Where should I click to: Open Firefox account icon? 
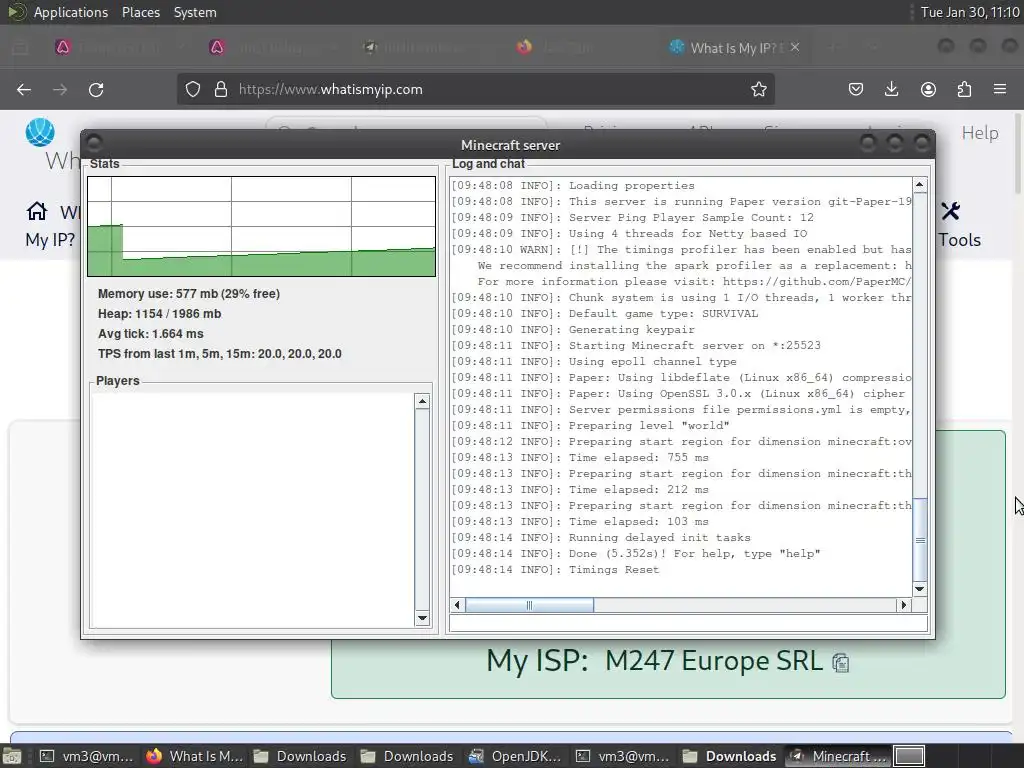[x=928, y=89]
